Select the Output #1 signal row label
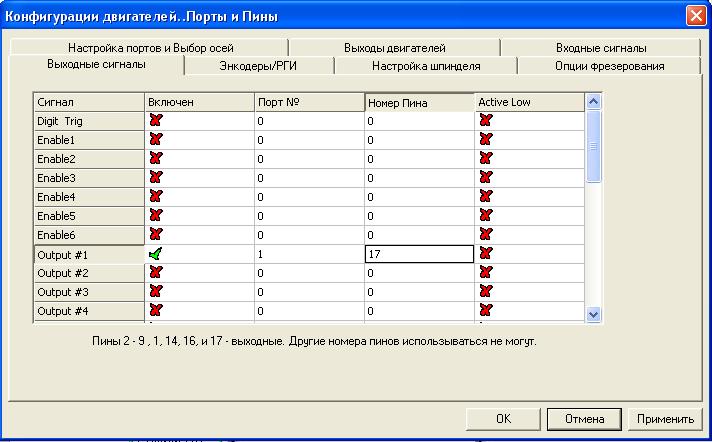The image size is (712, 442). tap(89, 255)
